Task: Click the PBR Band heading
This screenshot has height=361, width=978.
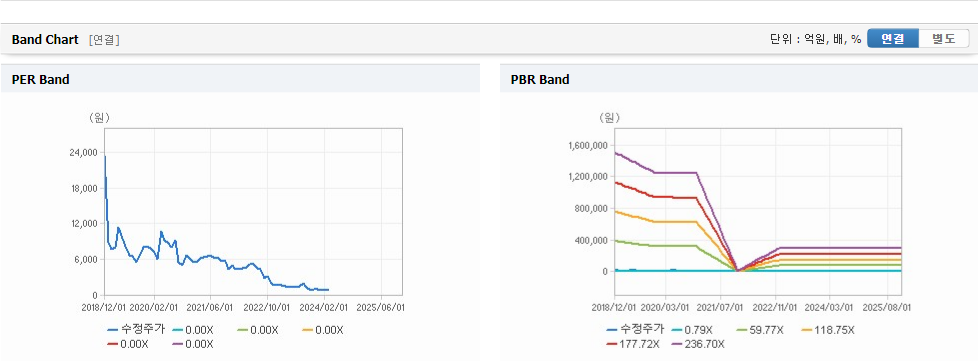Action: (540, 80)
